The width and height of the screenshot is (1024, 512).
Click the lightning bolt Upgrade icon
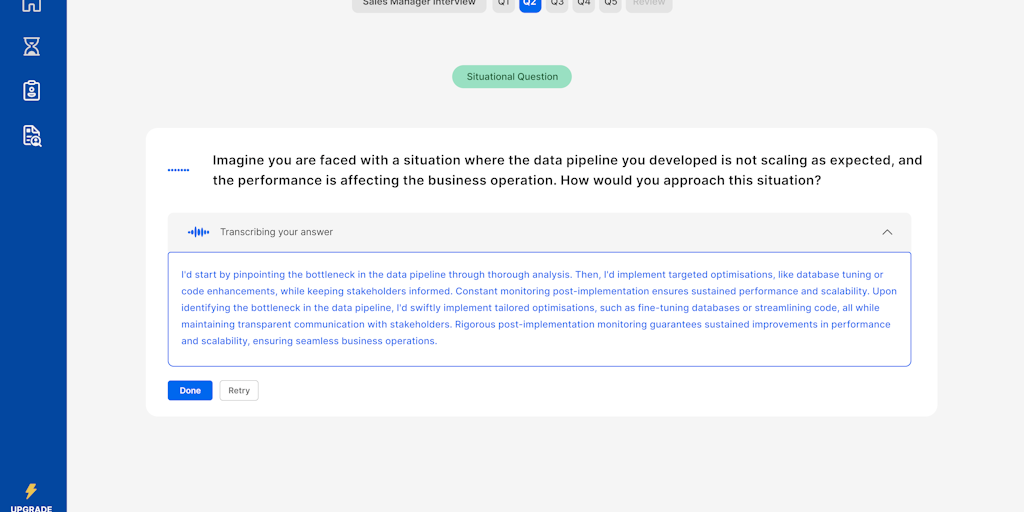coord(31,491)
